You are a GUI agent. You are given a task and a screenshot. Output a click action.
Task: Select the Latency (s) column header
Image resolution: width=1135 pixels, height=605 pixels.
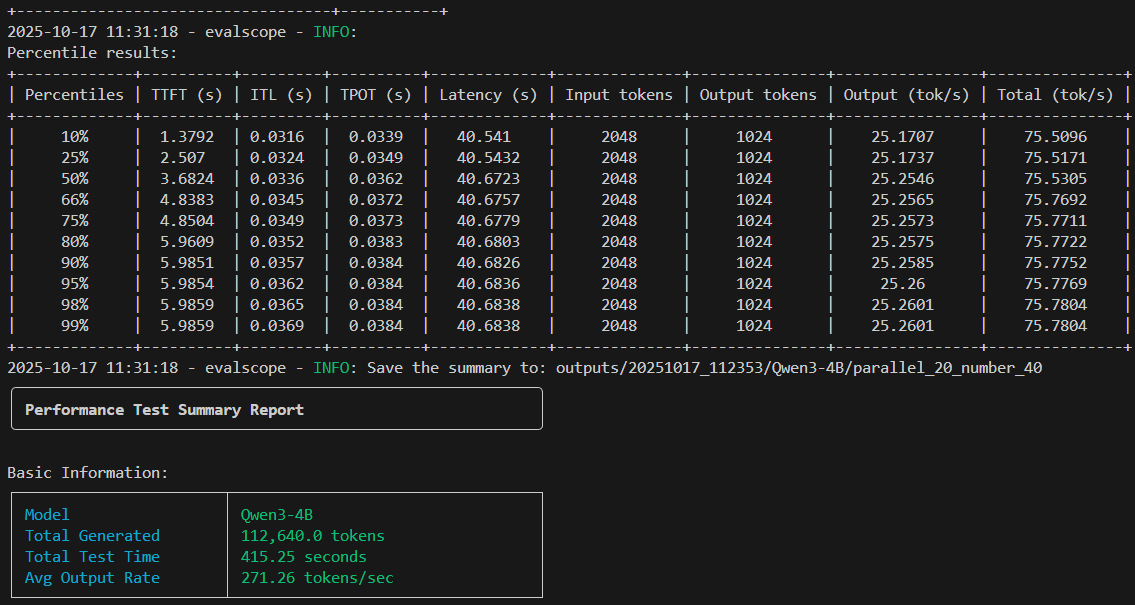point(489,95)
